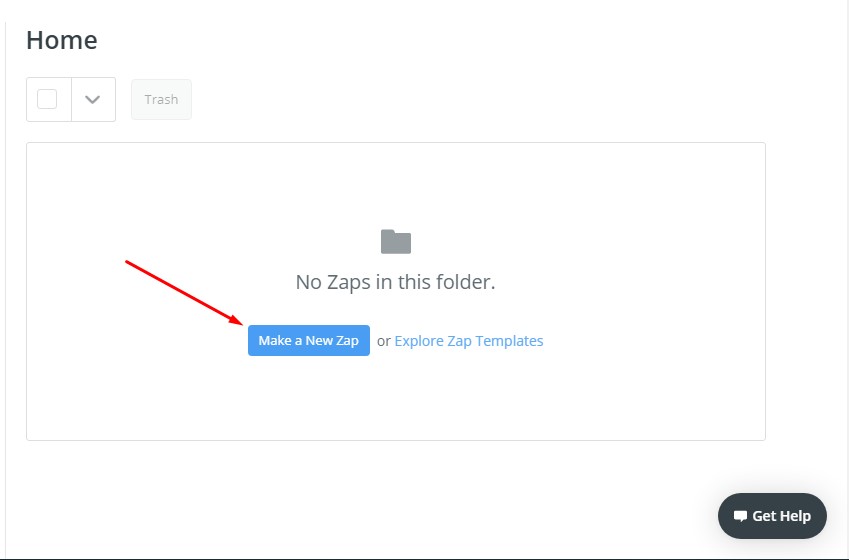This screenshot has width=849, height=560.
Task: Click the Trash button
Action: tap(161, 100)
